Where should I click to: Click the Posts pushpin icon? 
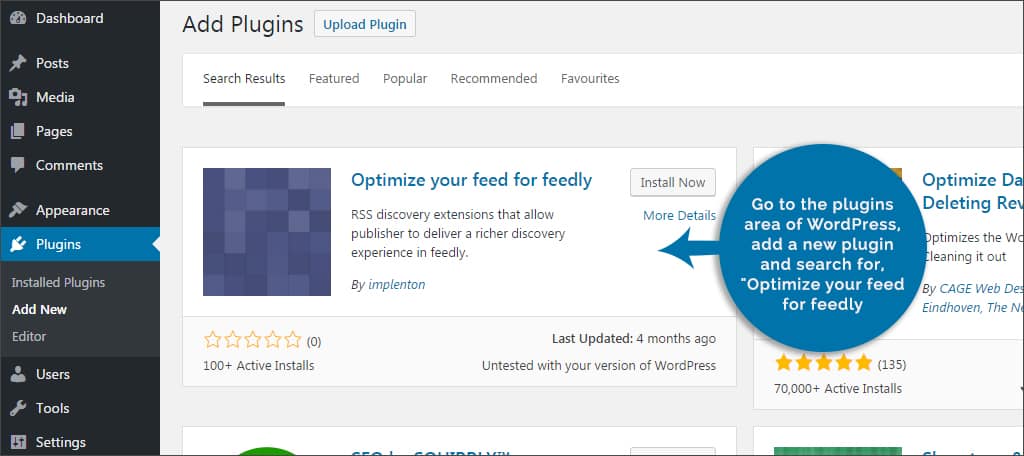pyautogui.click(x=18, y=63)
